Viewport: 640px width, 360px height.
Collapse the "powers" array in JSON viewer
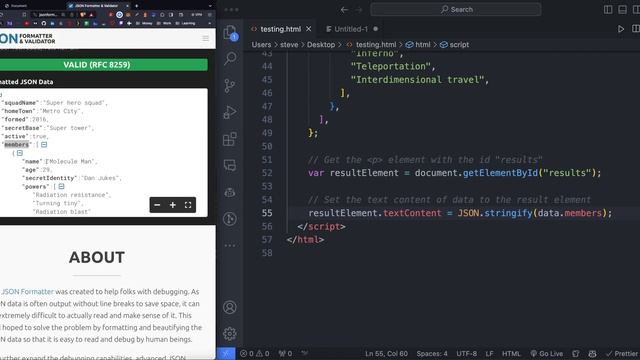tap(61, 187)
